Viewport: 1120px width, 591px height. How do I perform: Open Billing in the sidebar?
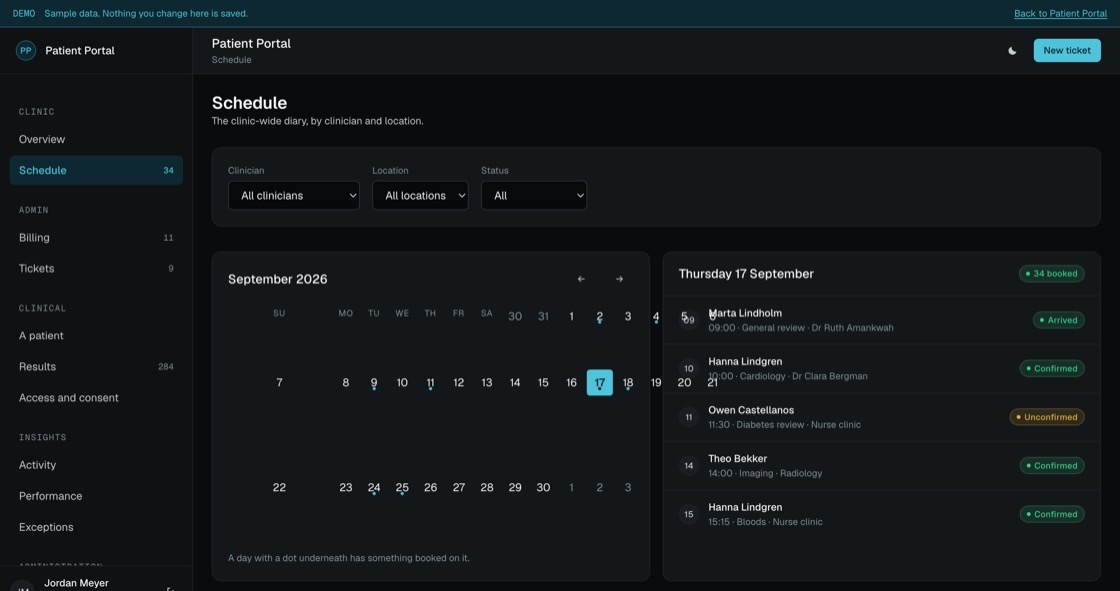tap(96, 237)
